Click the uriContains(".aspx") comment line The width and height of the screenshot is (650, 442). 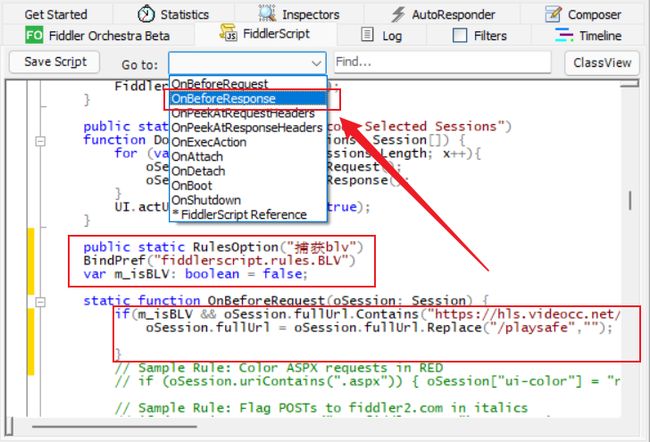click(x=367, y=381)
